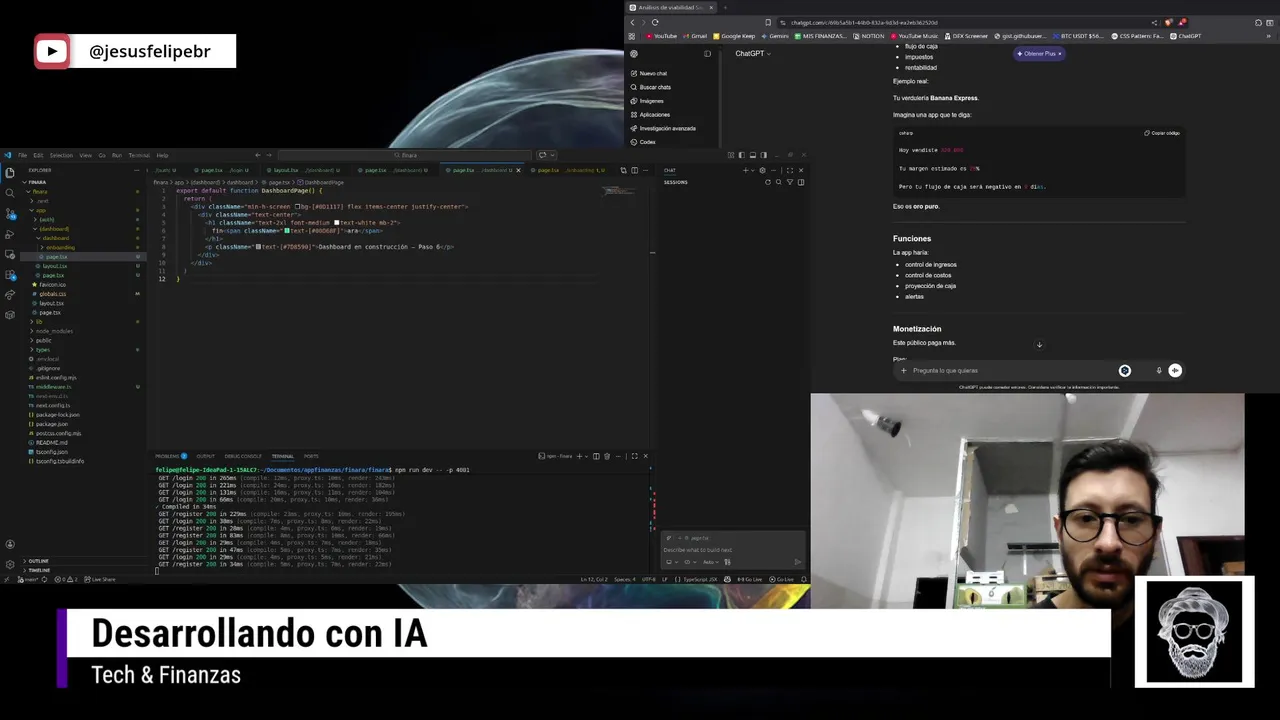Go back in the browser
Screen dimensions: 1280x720
tap(632, 22)
